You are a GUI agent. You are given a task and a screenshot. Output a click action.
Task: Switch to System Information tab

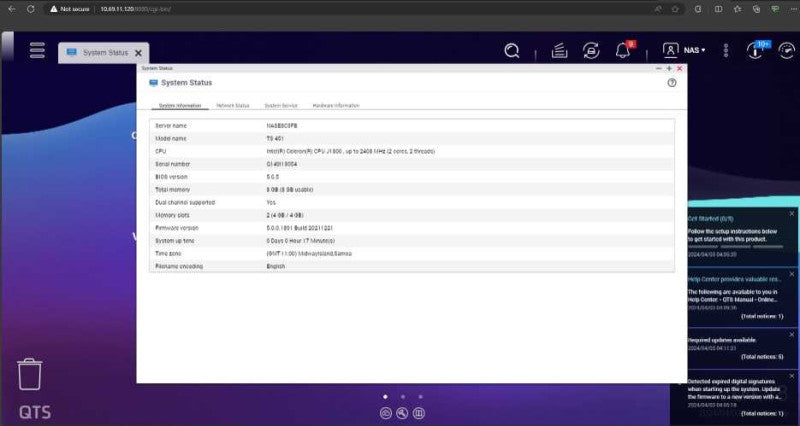pyautogui.click(x=180, y=106)
